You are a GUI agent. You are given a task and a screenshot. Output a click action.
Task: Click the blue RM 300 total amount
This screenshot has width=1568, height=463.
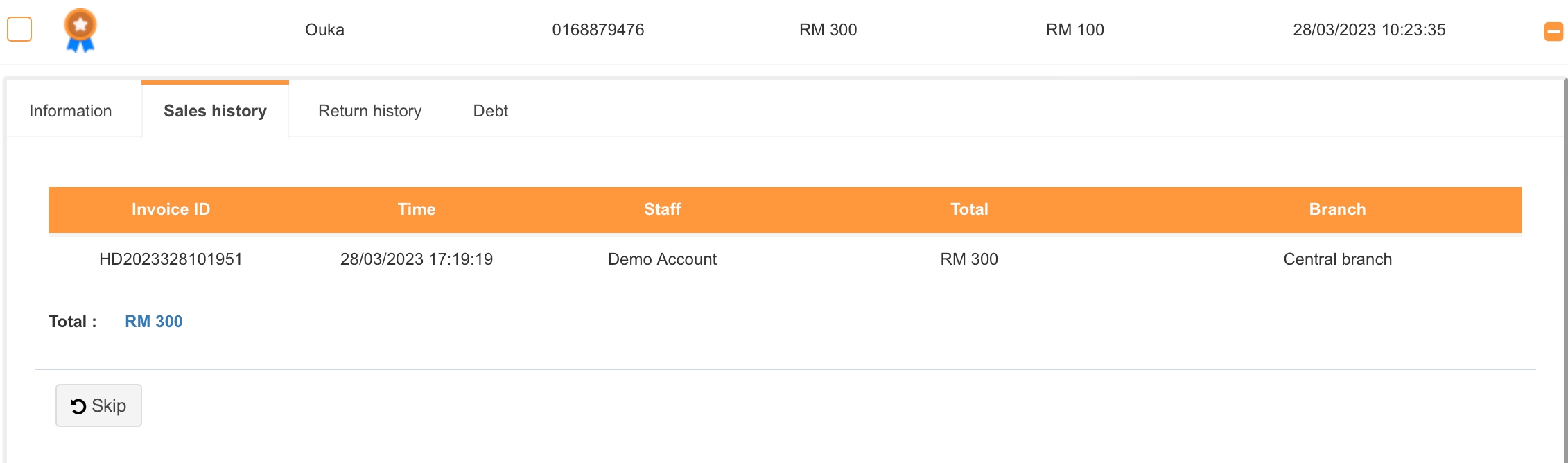pos(153,322)
